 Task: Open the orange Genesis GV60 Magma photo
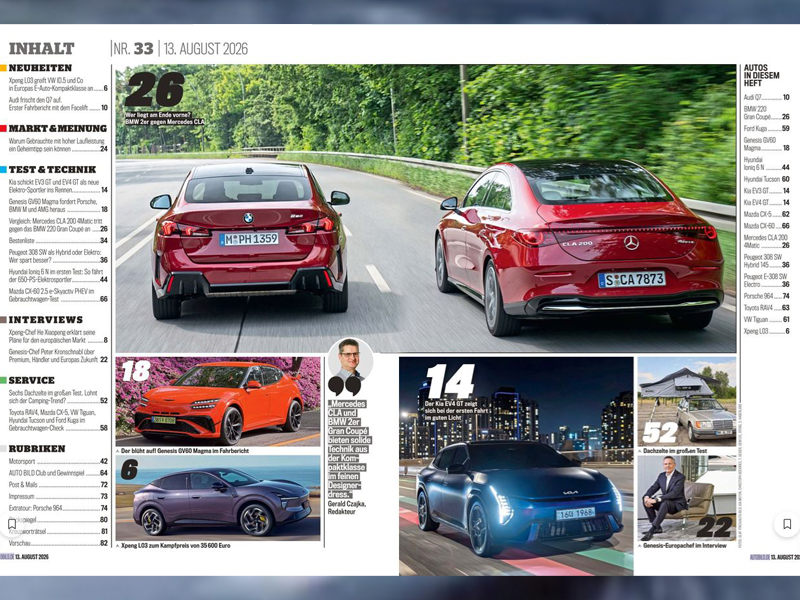pyautogui.click(x=218, y=402)
